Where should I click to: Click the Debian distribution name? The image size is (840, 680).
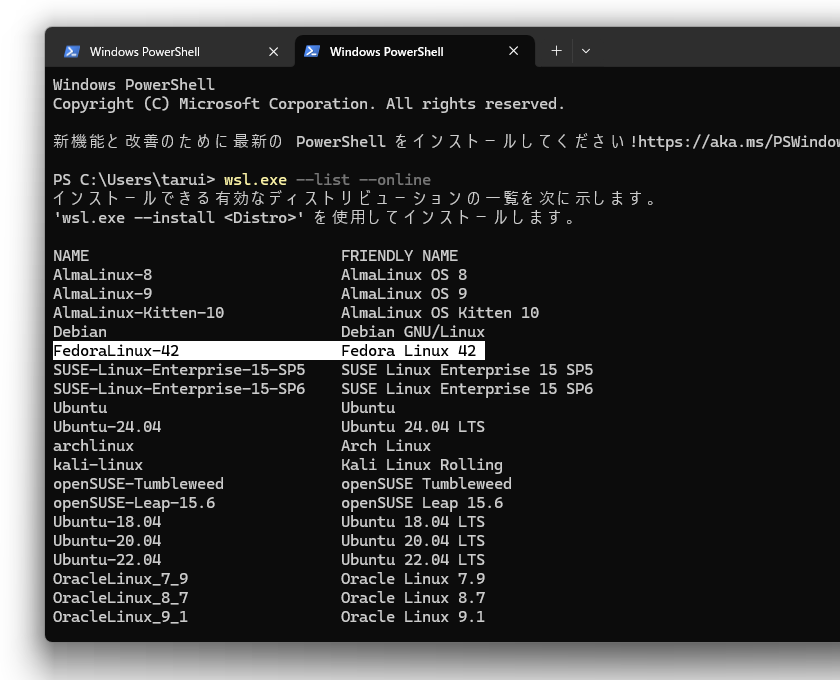click(80, 331)
